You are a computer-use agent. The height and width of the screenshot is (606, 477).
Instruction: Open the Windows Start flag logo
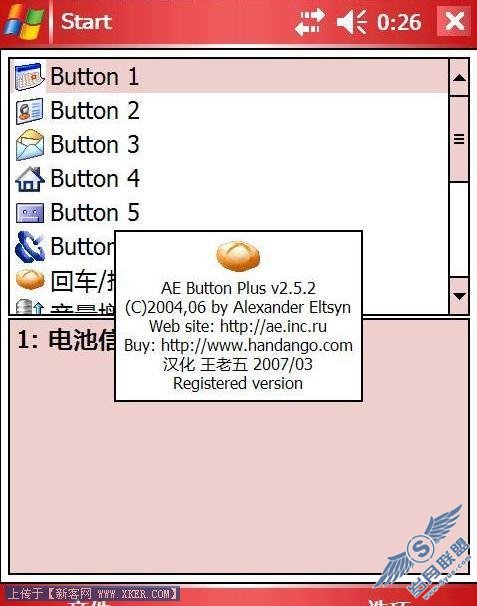tap(24, 22)
